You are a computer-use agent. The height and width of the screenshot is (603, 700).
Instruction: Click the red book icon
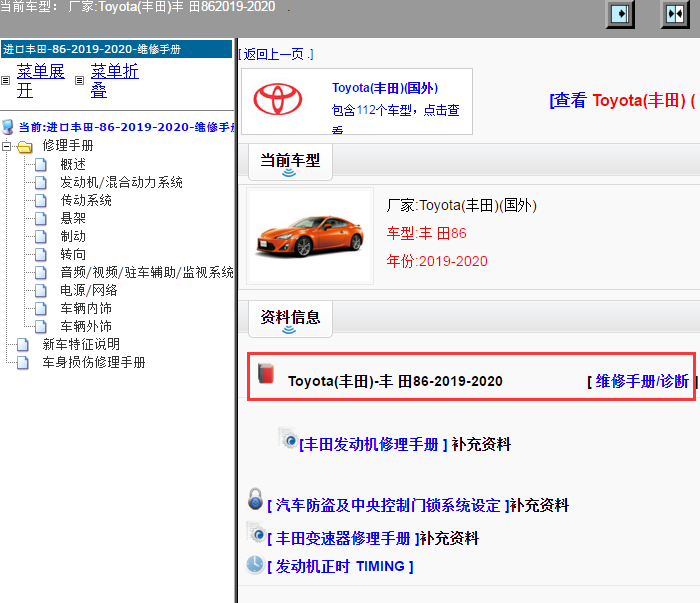266,374
